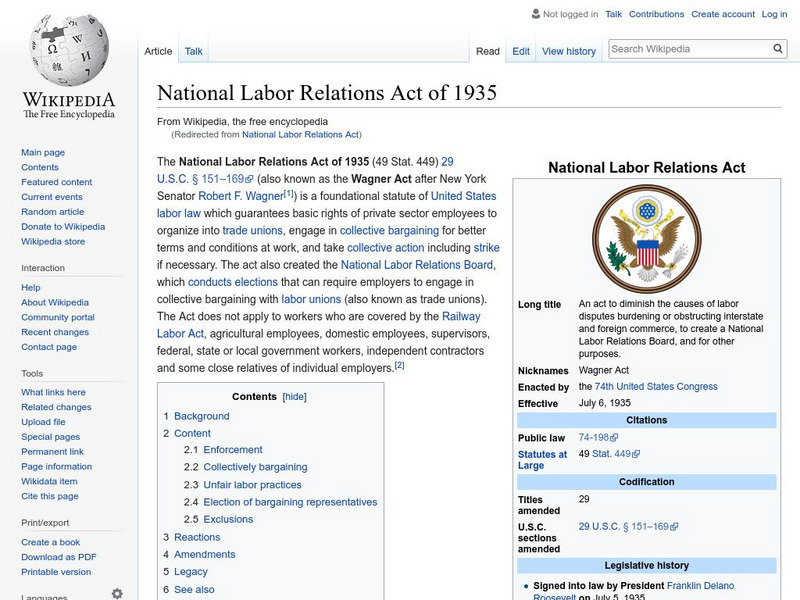Click Download as PDF
The width and height of the screenshot is (800, 600).
(59, 557)
